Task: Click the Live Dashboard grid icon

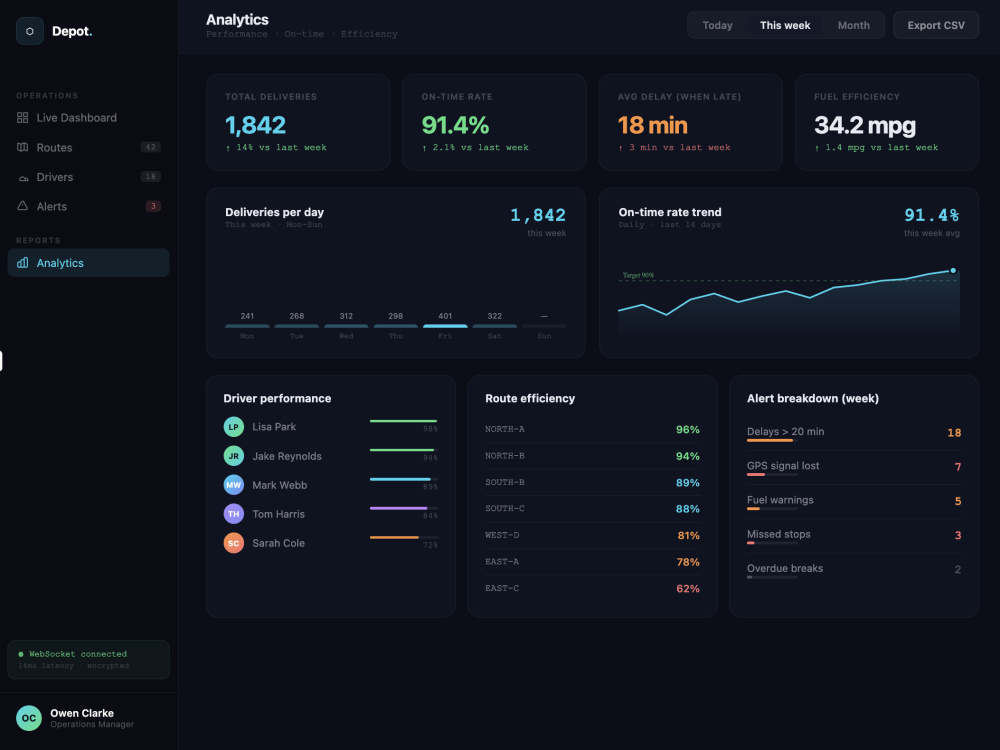Action: [22, 117]
